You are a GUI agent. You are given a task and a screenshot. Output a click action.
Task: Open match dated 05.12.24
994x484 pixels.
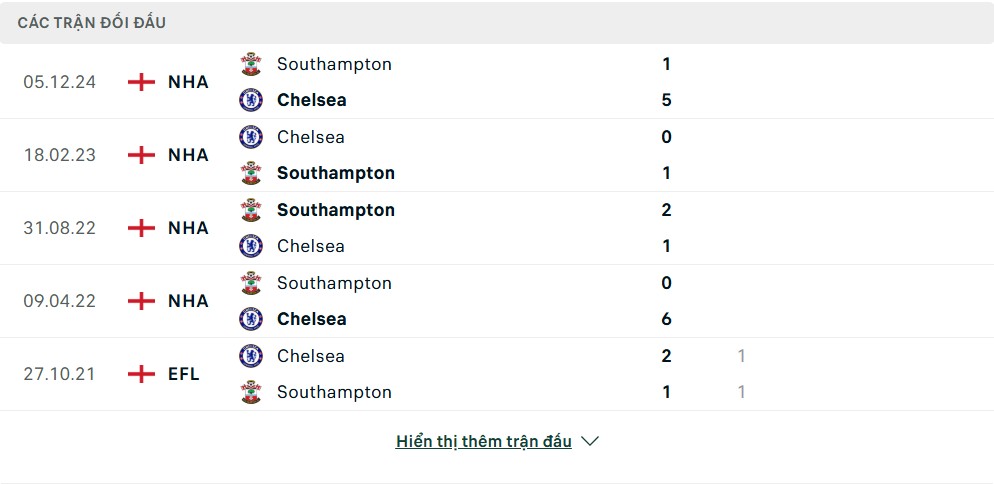[60, 82]
